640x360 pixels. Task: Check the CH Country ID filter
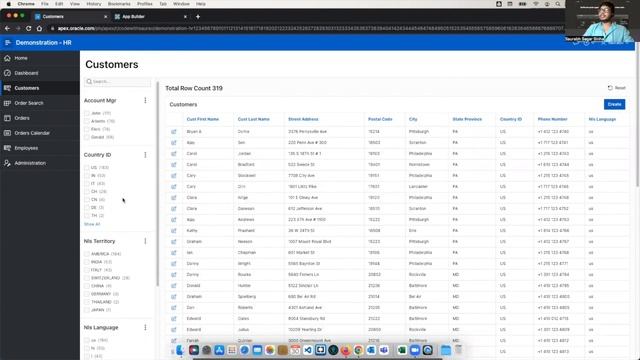87,192
